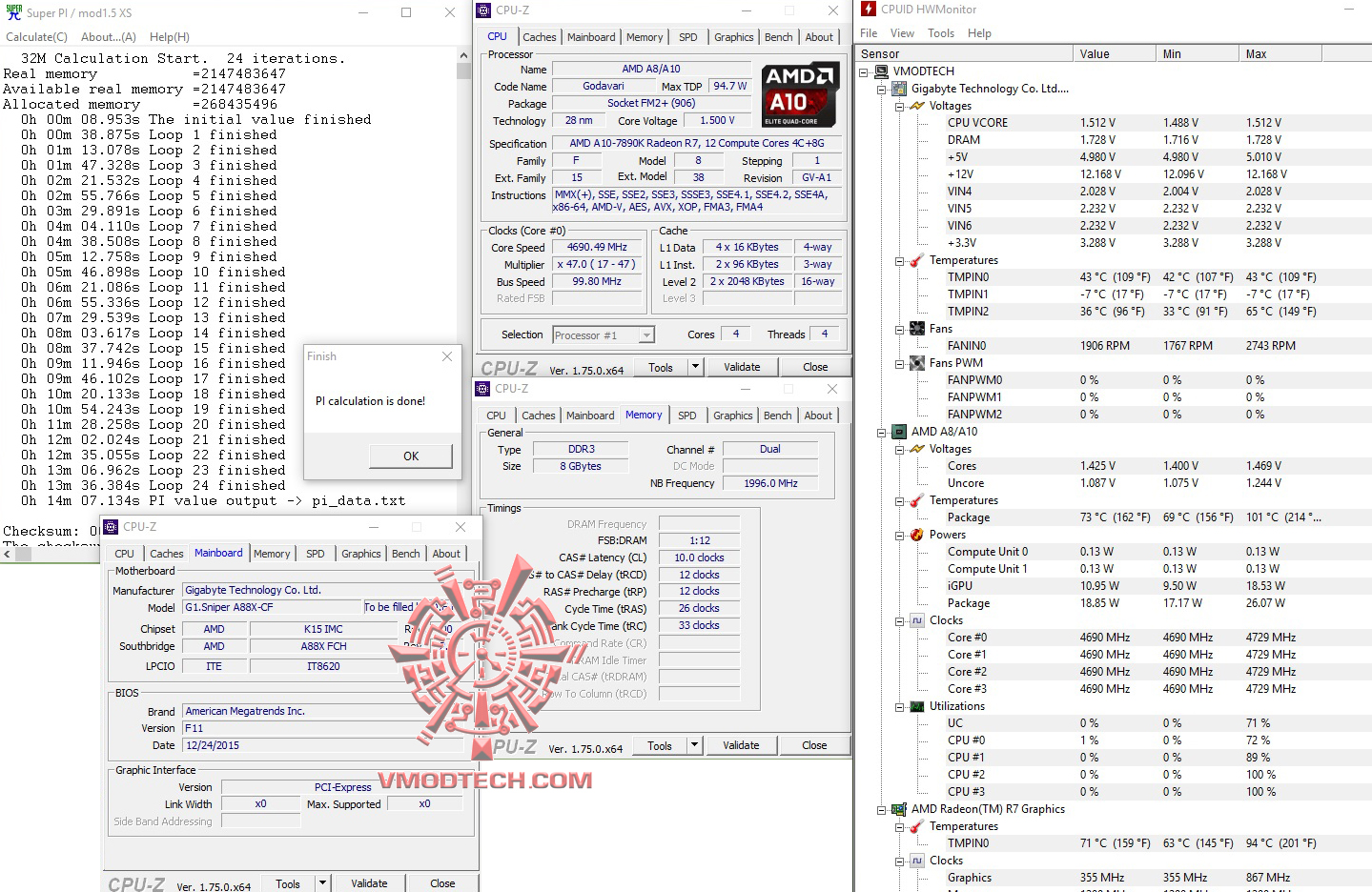The width and height of the screenshot is (1372, 892).
Task: Open the About...(A) menu in Super PI
Action: pos(109,37)
